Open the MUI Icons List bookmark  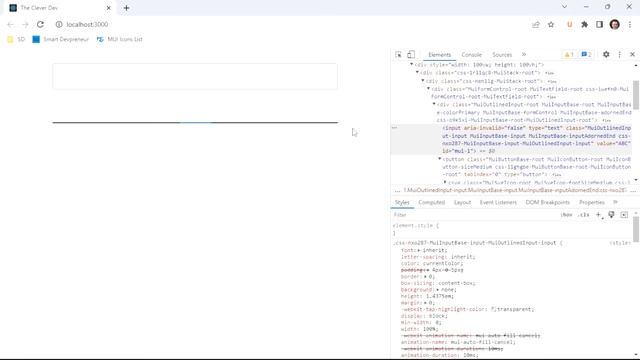(x=120, y=39)
